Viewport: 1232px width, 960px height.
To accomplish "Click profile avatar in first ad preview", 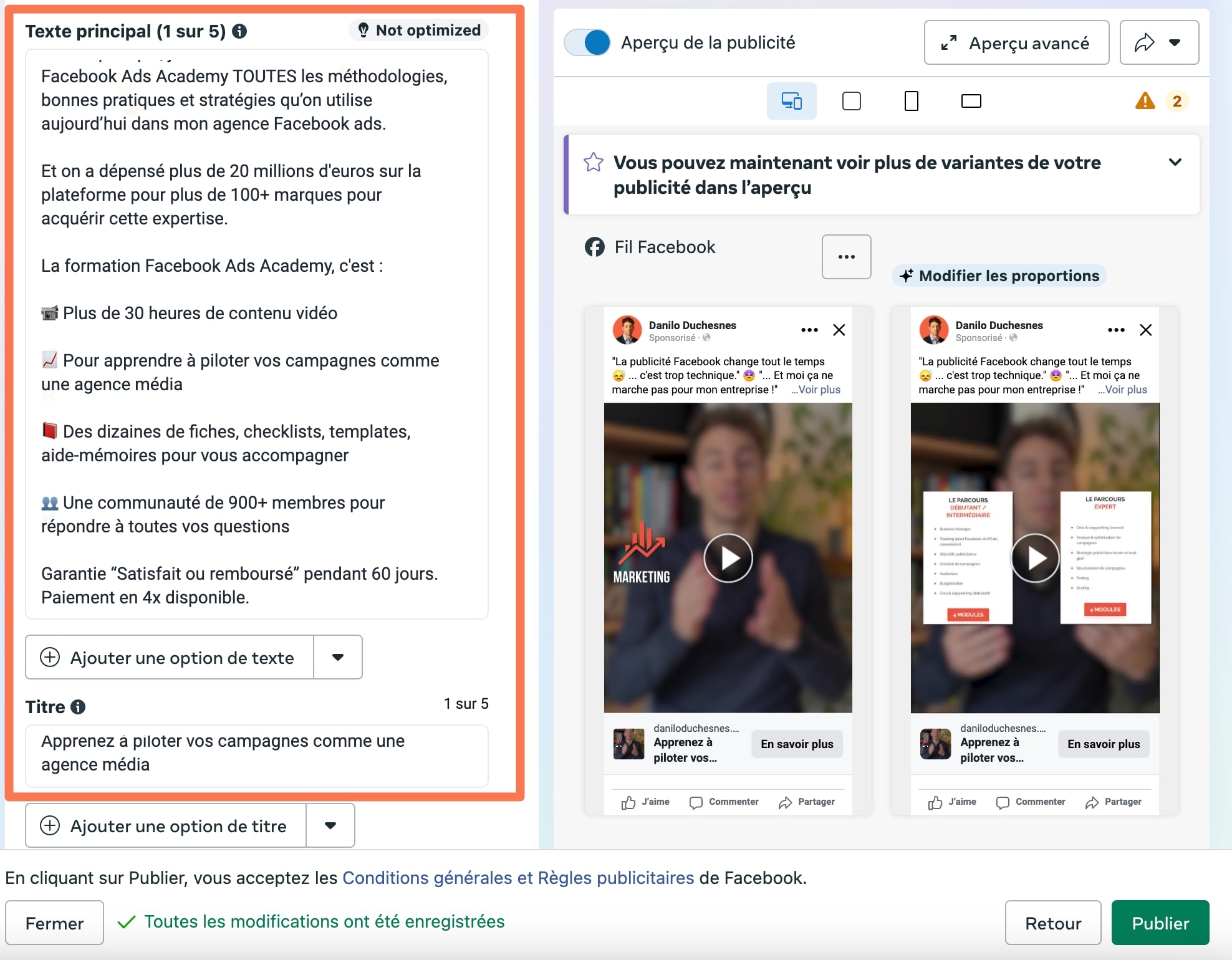I will pyautogui.click(x=627, y=330).
